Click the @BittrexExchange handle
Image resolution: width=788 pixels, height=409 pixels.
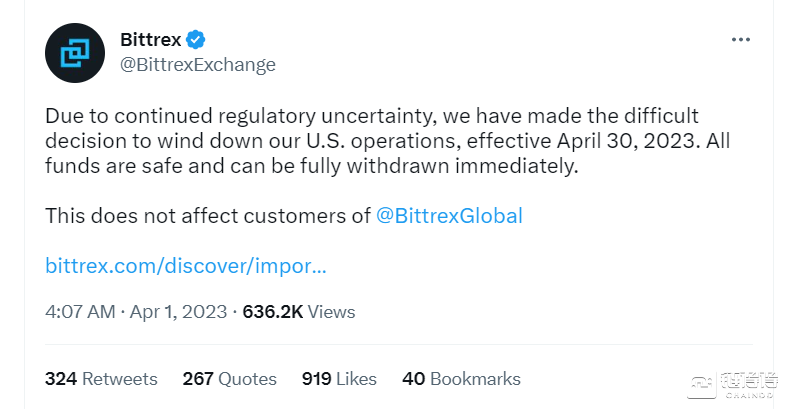197,65
